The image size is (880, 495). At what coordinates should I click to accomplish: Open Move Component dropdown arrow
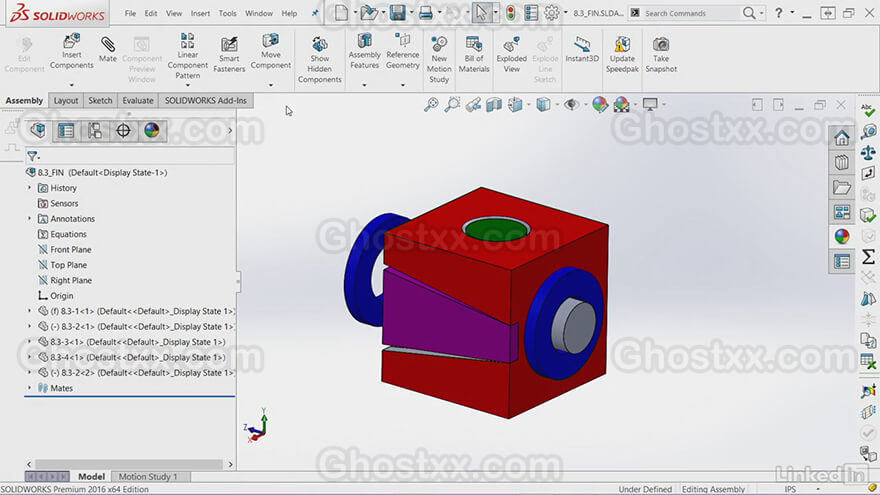point(271,85)
